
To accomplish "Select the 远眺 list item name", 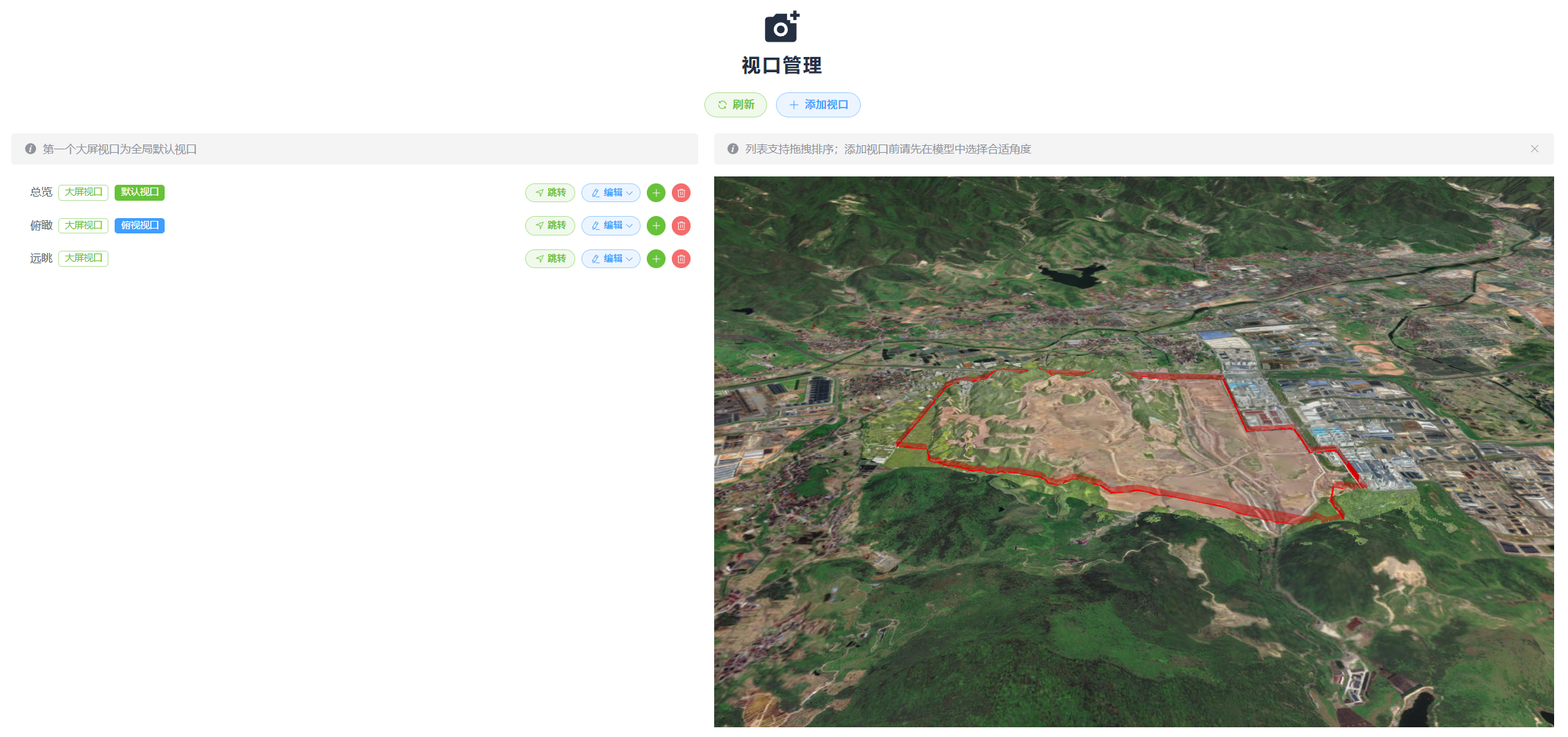I will 41,258.
